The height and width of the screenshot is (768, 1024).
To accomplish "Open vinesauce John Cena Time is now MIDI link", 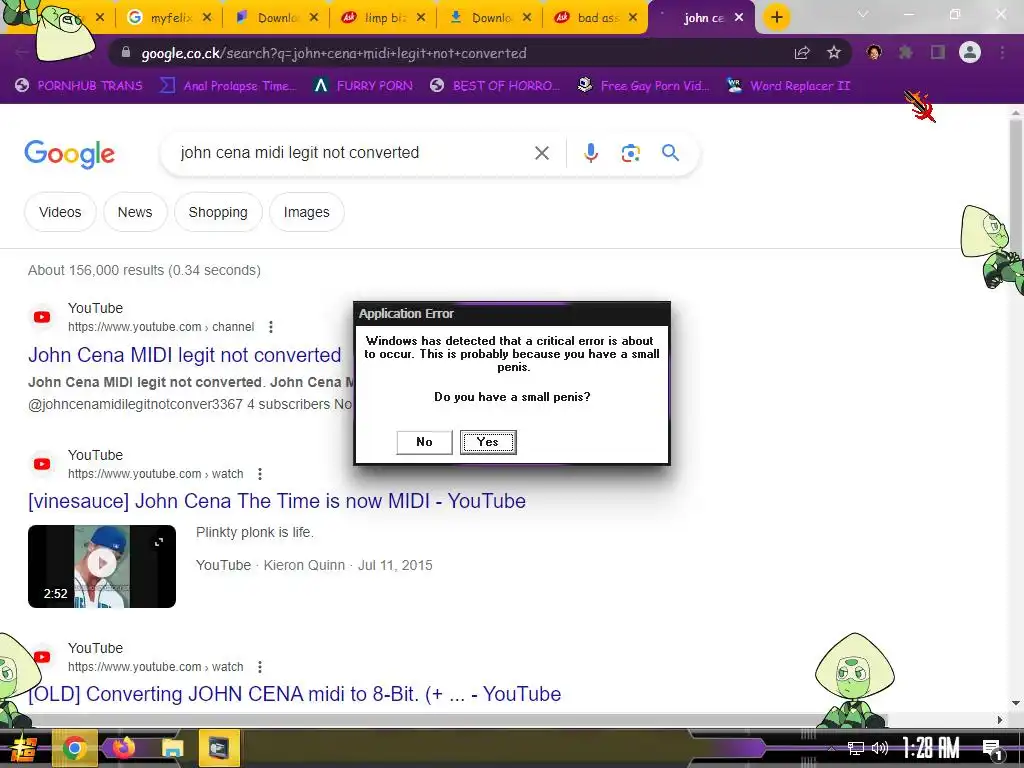I will [x=277, y=501].
